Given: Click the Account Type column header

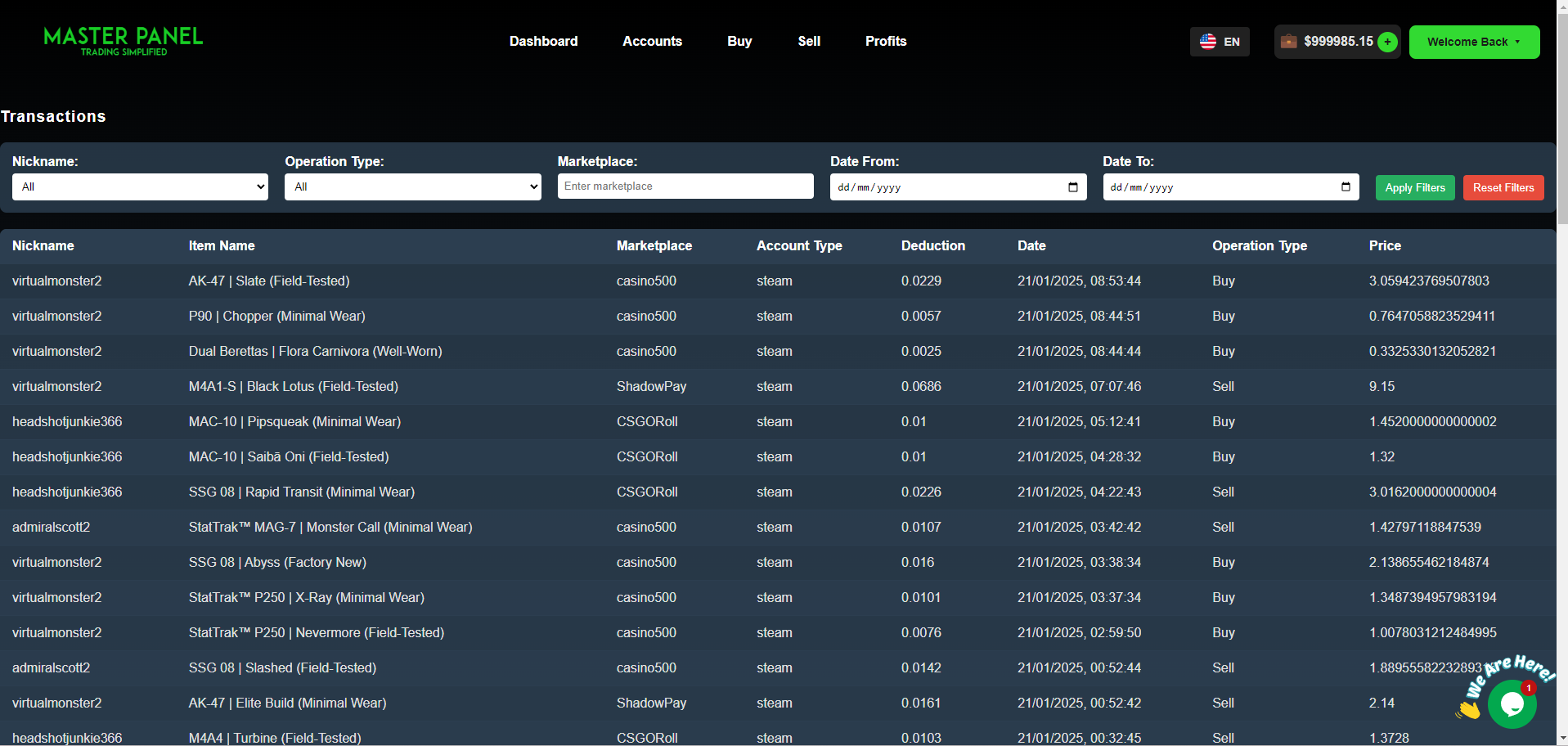Looking at the screenshot, I should (799, 245).
